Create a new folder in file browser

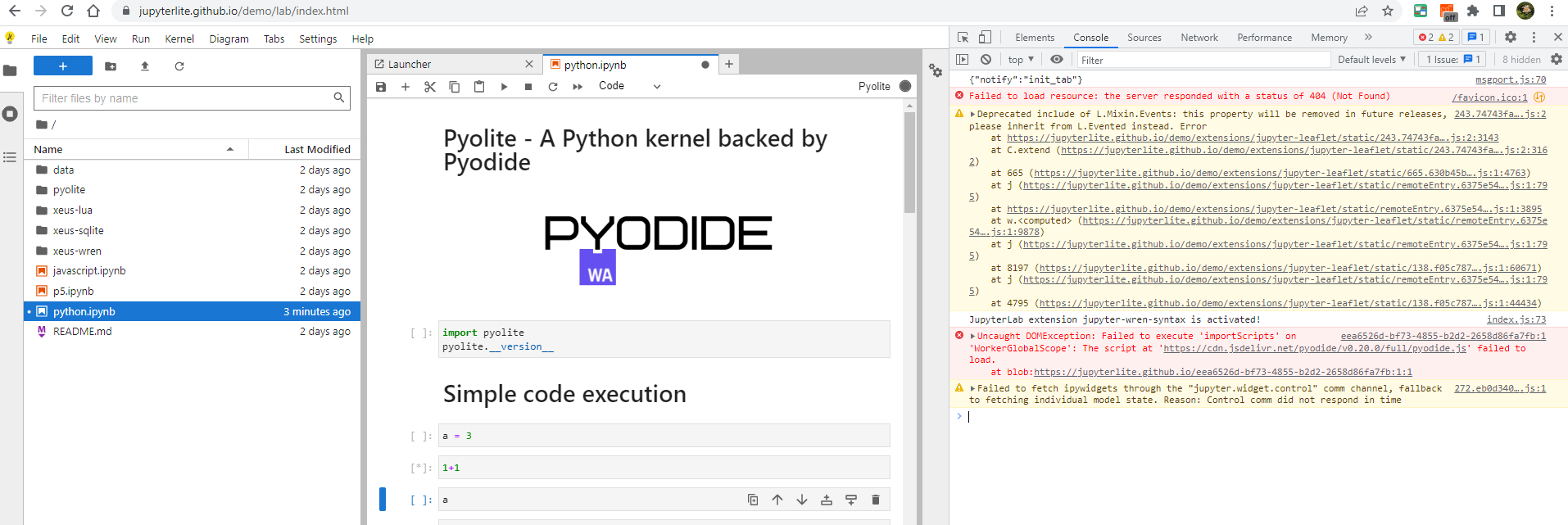111,66
